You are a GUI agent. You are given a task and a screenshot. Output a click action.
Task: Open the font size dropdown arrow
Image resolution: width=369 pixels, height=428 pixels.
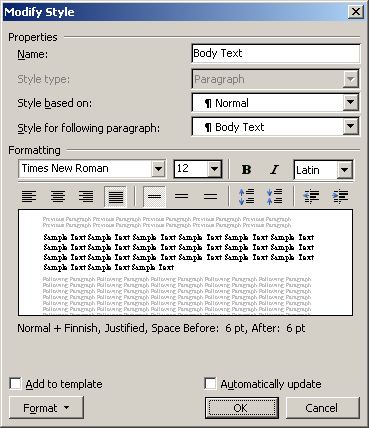click(215, 169)
